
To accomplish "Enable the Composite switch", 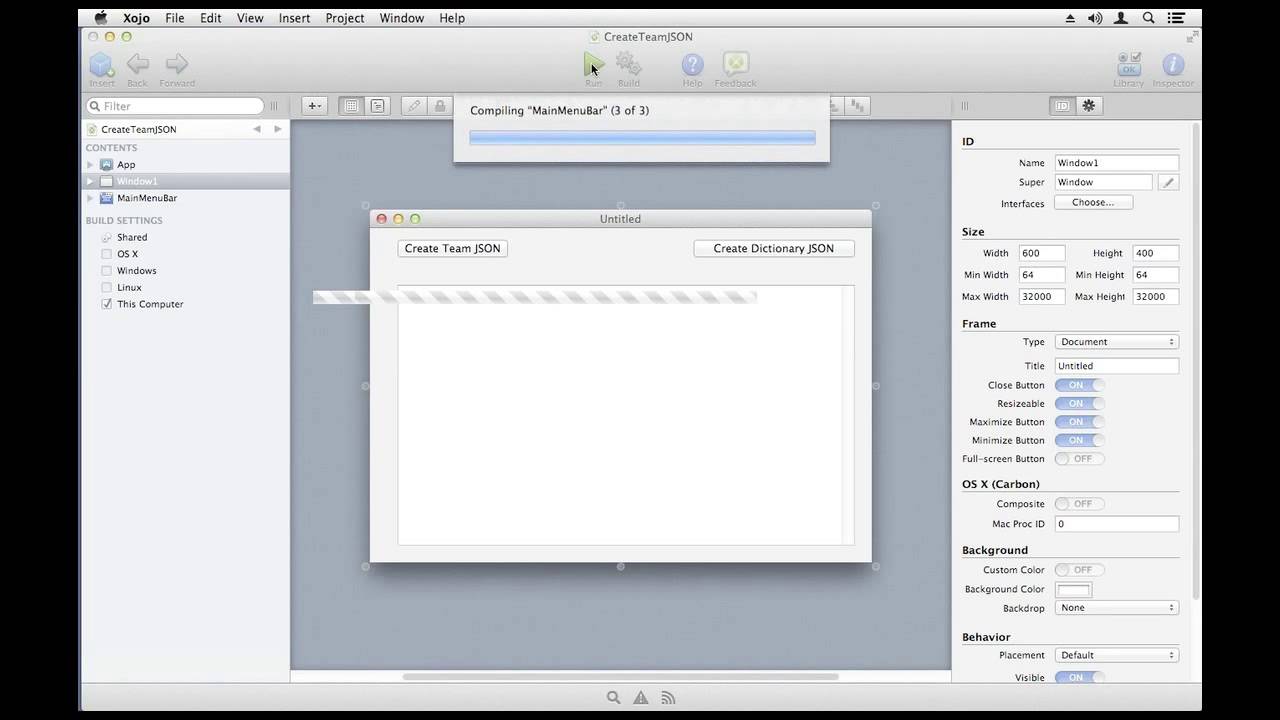I will point(1079,504).
